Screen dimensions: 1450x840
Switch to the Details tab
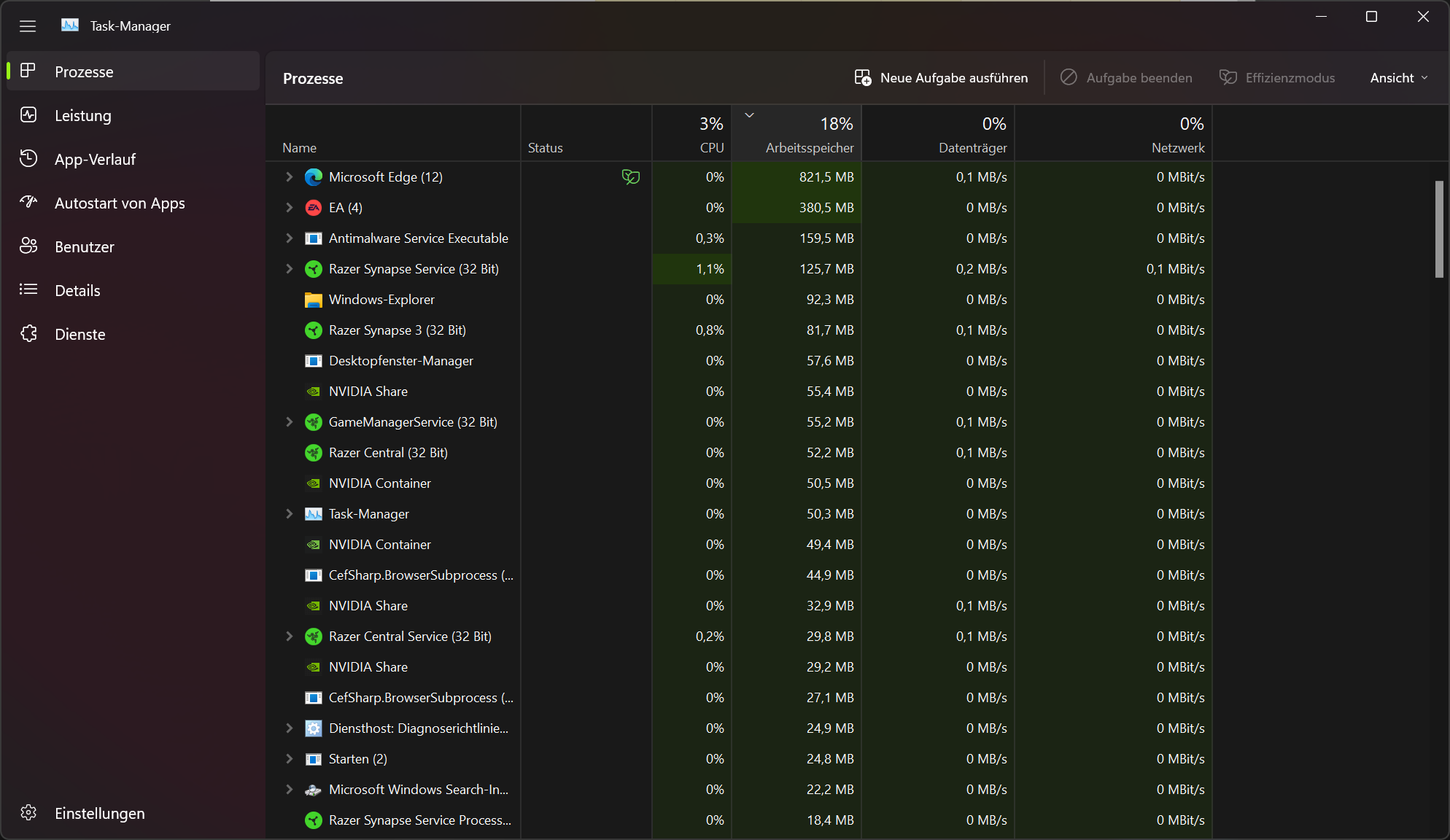pos(77,290)
